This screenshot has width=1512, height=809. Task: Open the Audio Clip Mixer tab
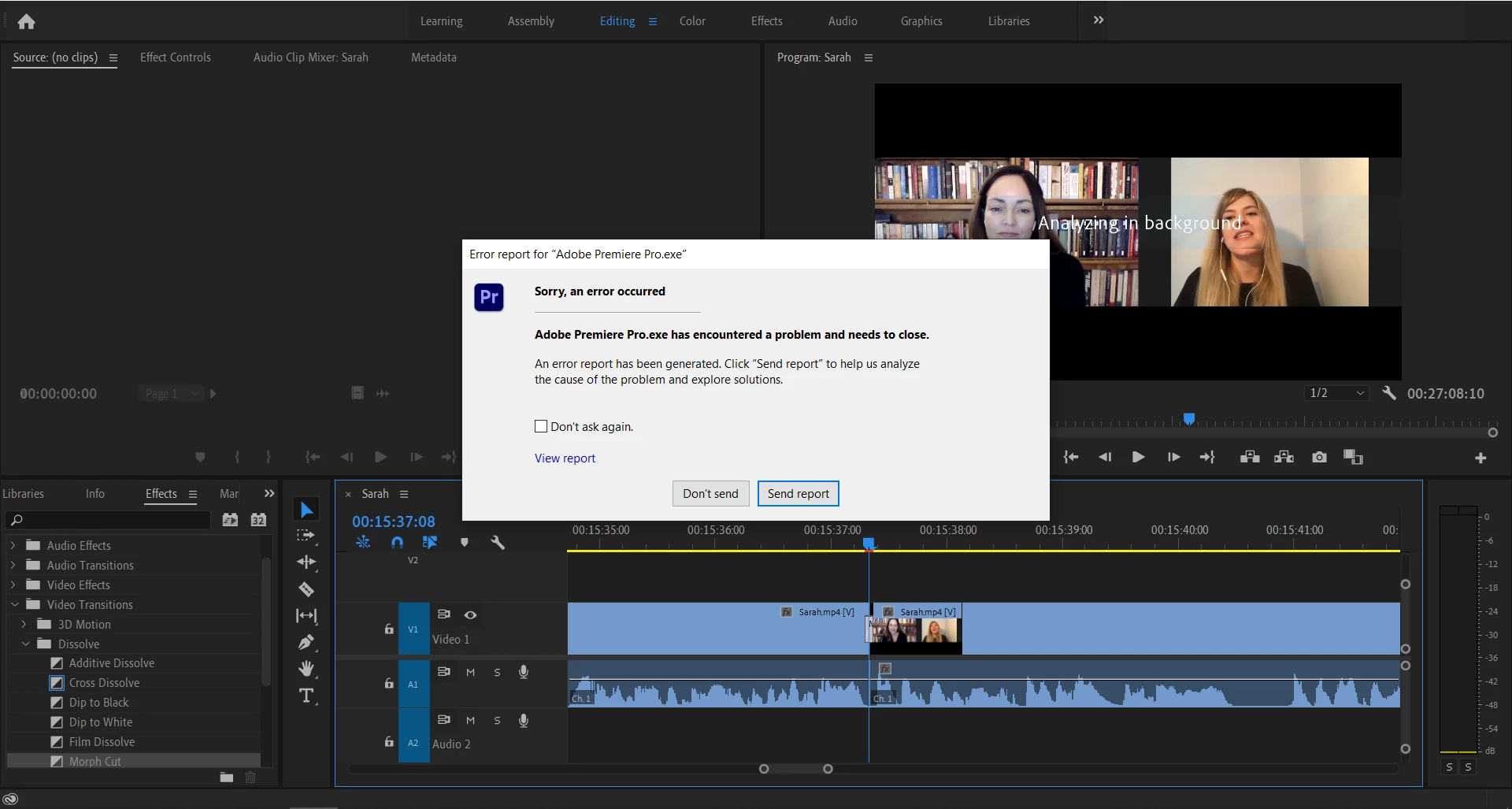coord(311,58)
